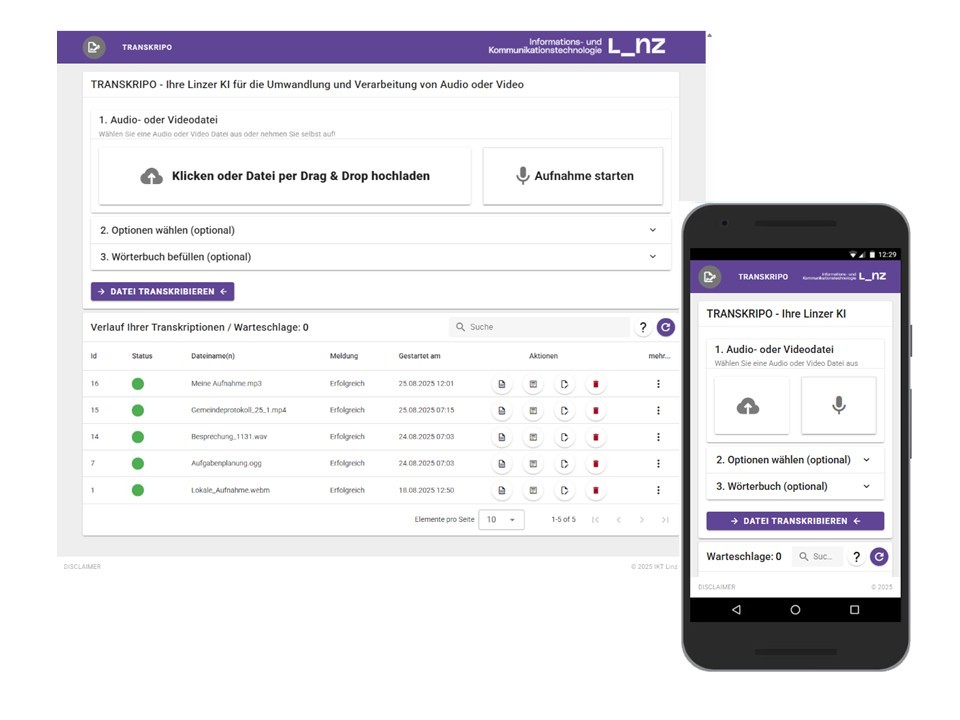The height and width of the screenshot is (720, 960).
Task: Tap Android home circle button
Action: [795, 610]
